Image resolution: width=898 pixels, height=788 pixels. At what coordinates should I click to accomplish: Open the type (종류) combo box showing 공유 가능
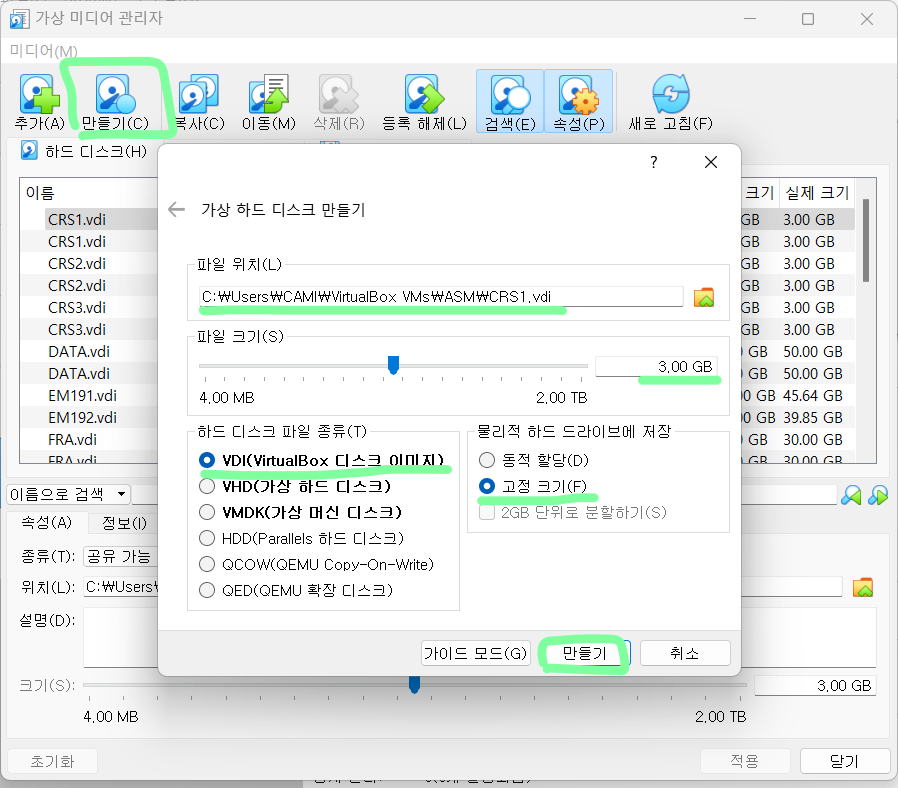click(x=120, y=556)
